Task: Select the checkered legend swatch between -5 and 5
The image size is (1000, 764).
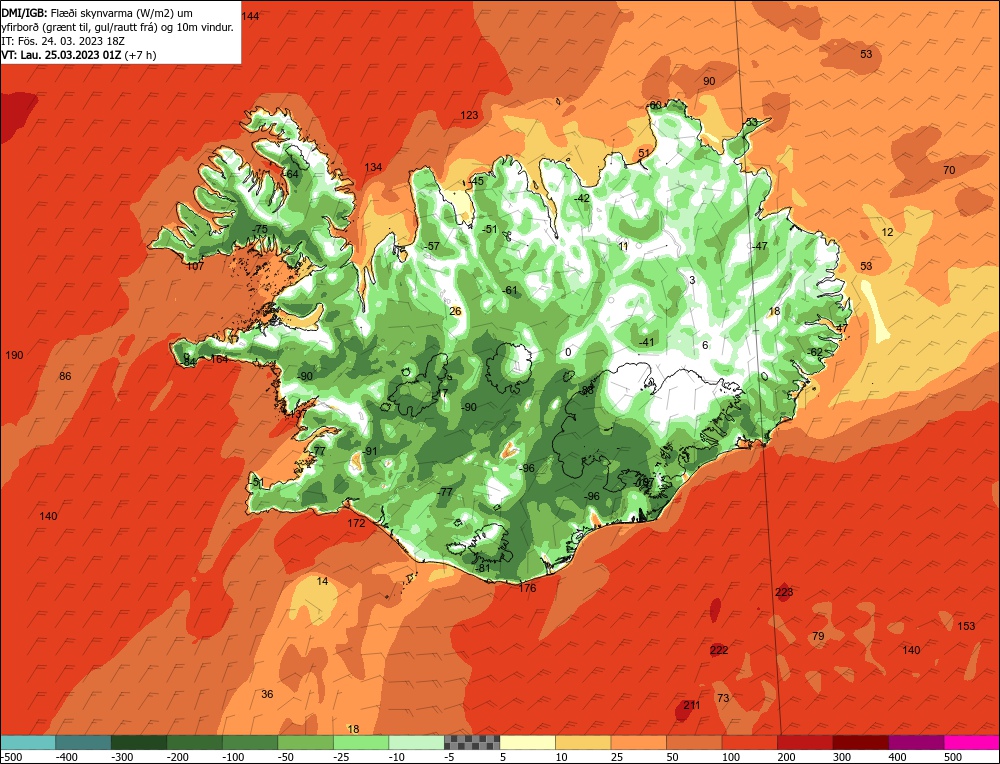Action: (472, 742)
